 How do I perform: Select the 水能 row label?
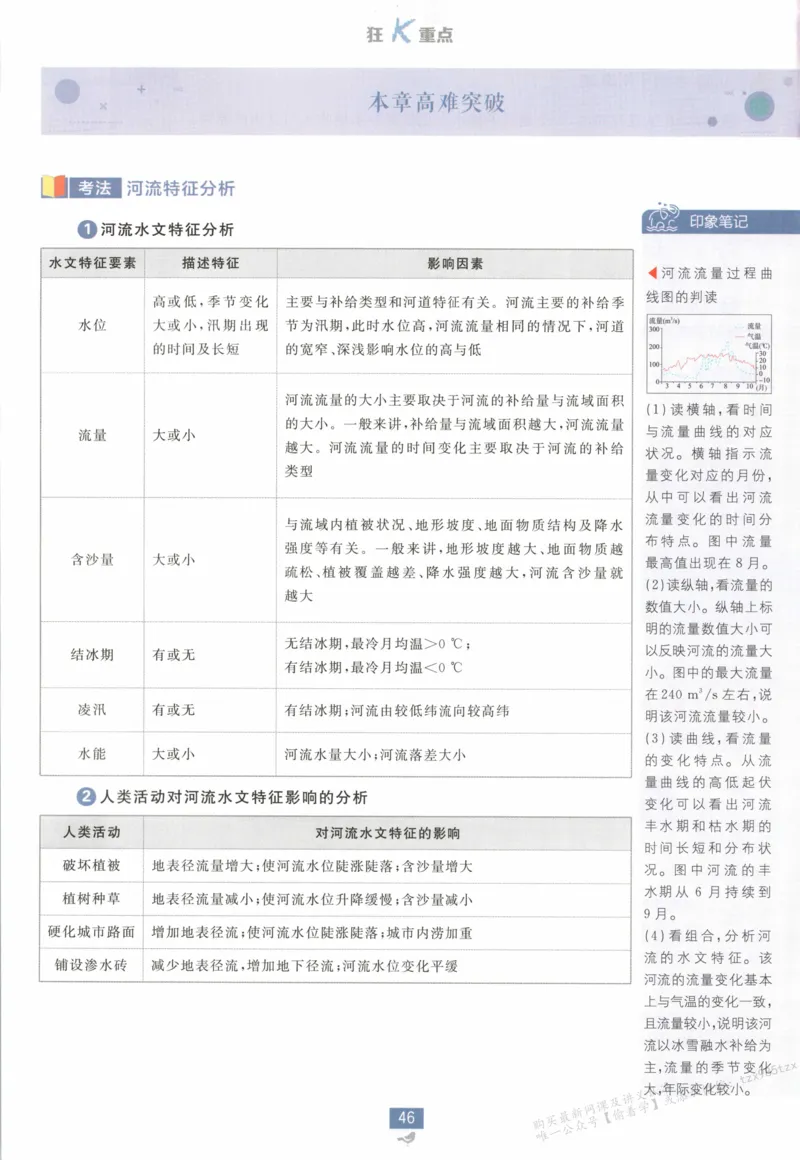coord(93,754)
